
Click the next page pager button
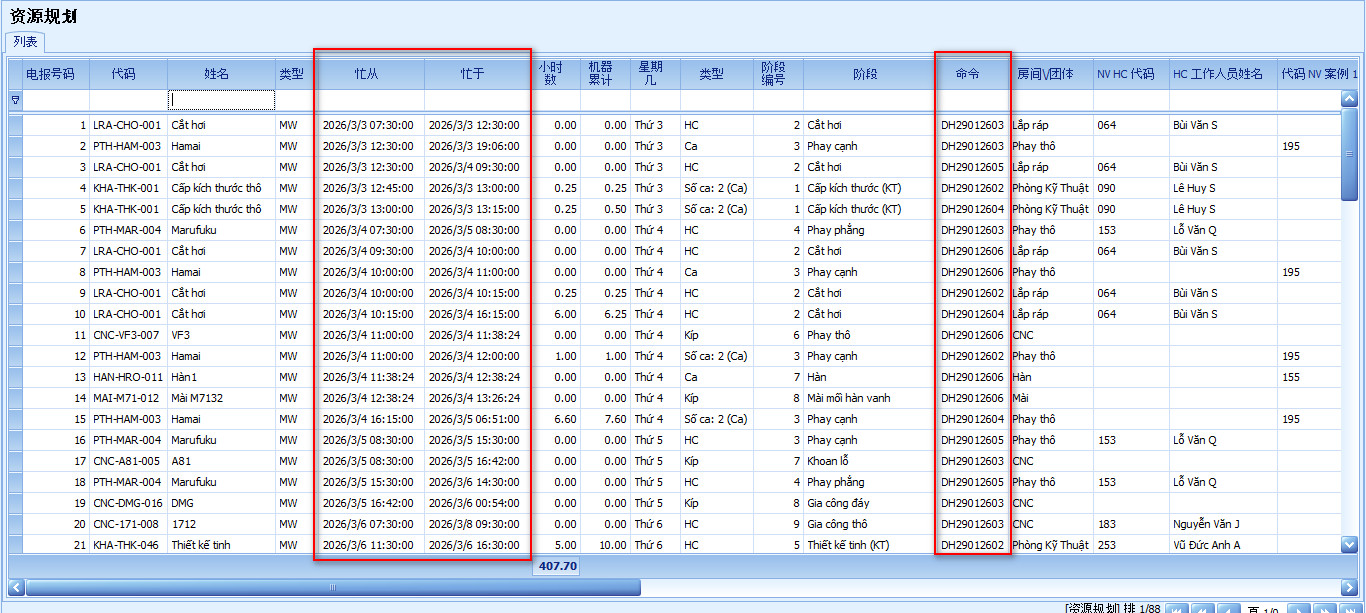click(1323, 609)
